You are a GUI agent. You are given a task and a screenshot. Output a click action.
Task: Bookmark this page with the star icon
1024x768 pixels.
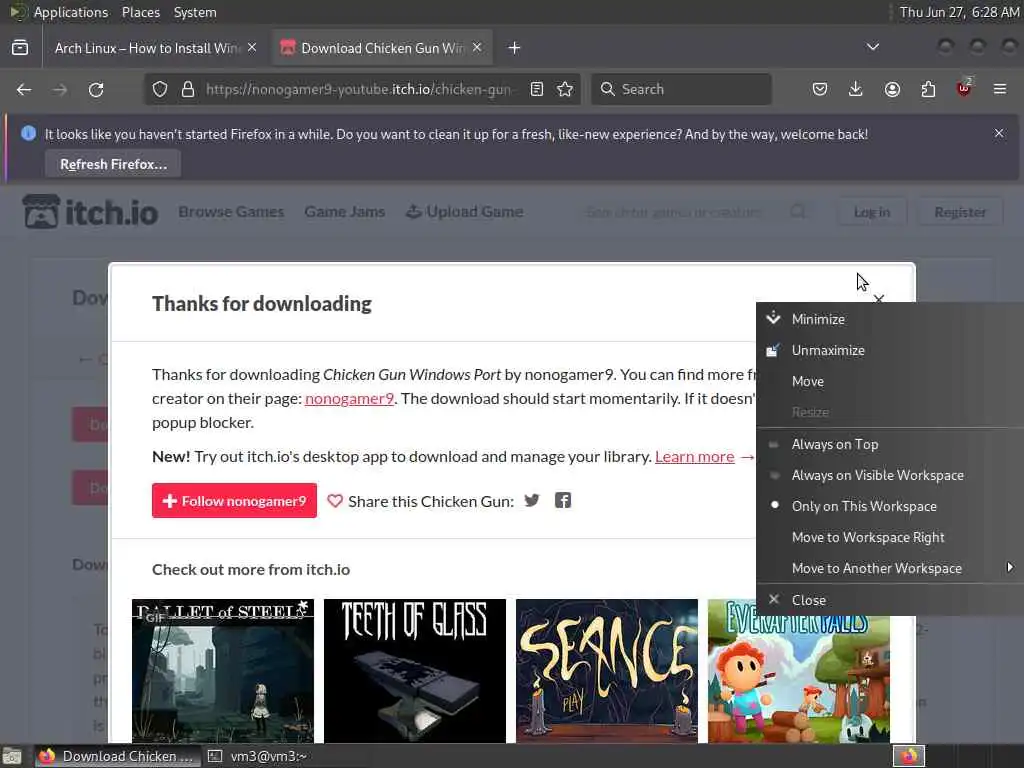tap(566, 89)
